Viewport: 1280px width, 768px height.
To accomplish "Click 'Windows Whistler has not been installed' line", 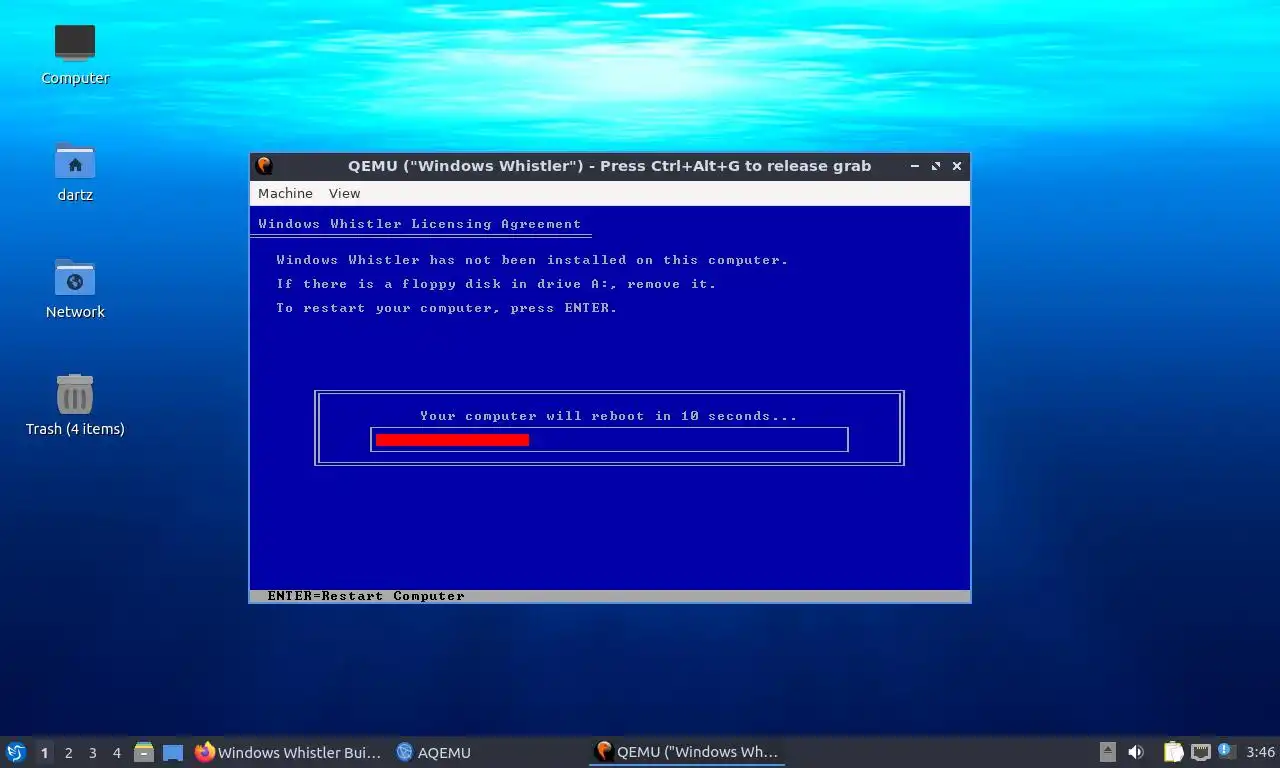I will click(532, 260).
